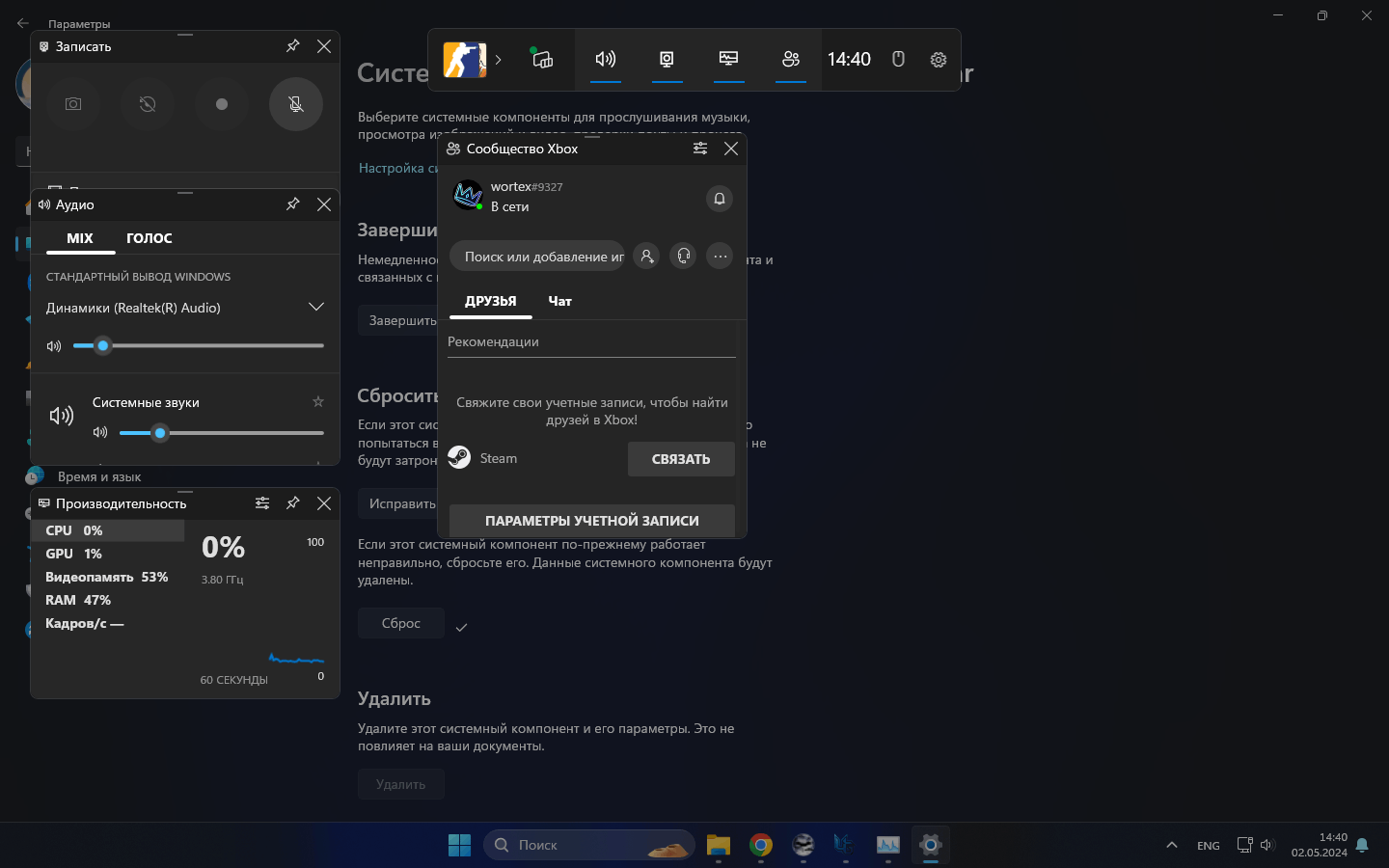Screen dimensions: 1389x868
Task: Close the Записать widget
Action: 324,46
